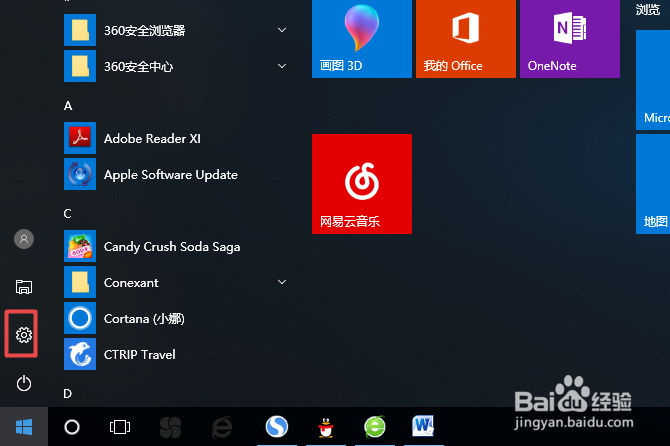Open QQ penguin on taskbar
This screenshot has height=446, width=670.
click(x=326, y=427)
